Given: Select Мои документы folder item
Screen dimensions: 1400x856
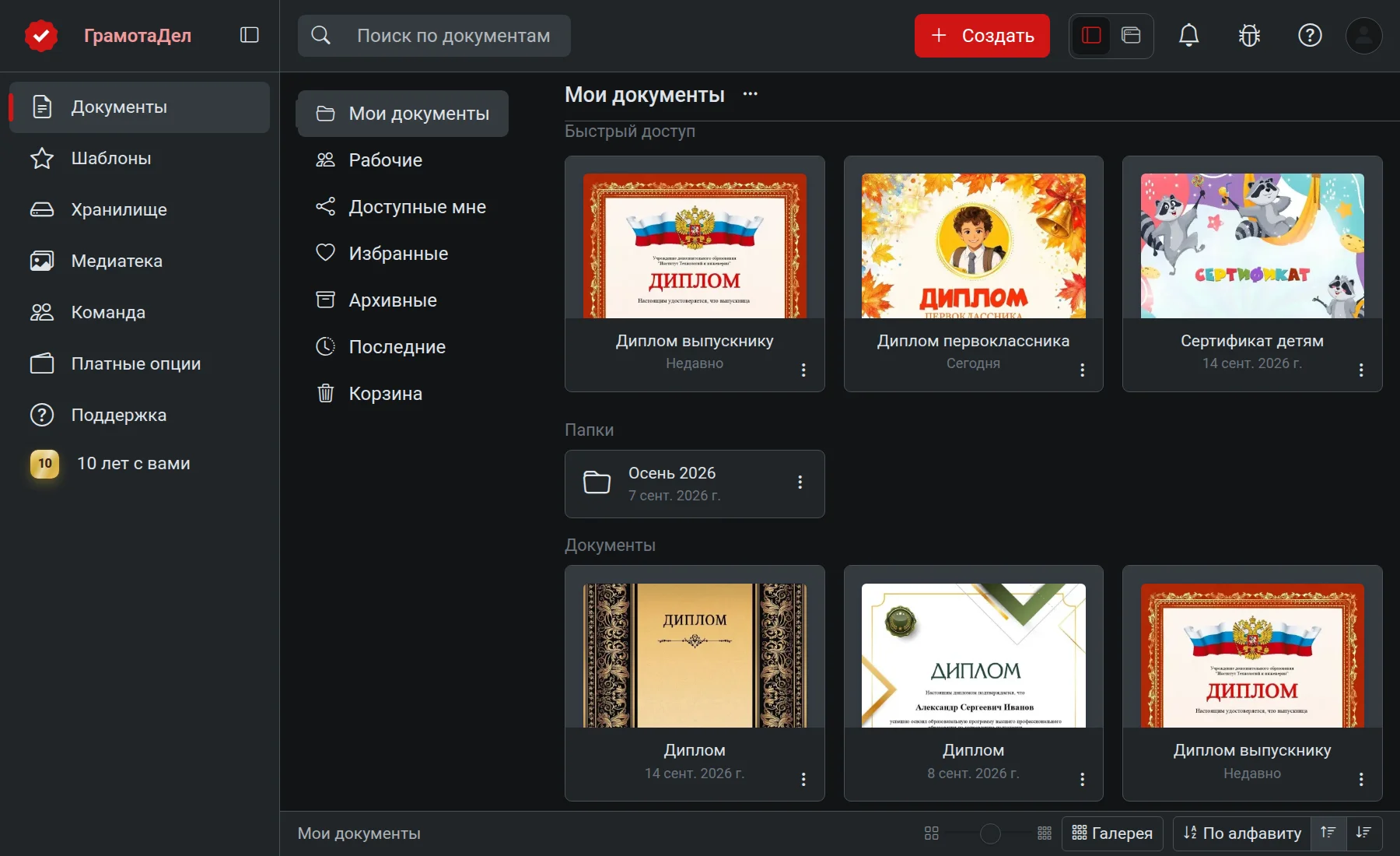Looking at the screenshot, I should pyautogui.click(x=403, y=114).
